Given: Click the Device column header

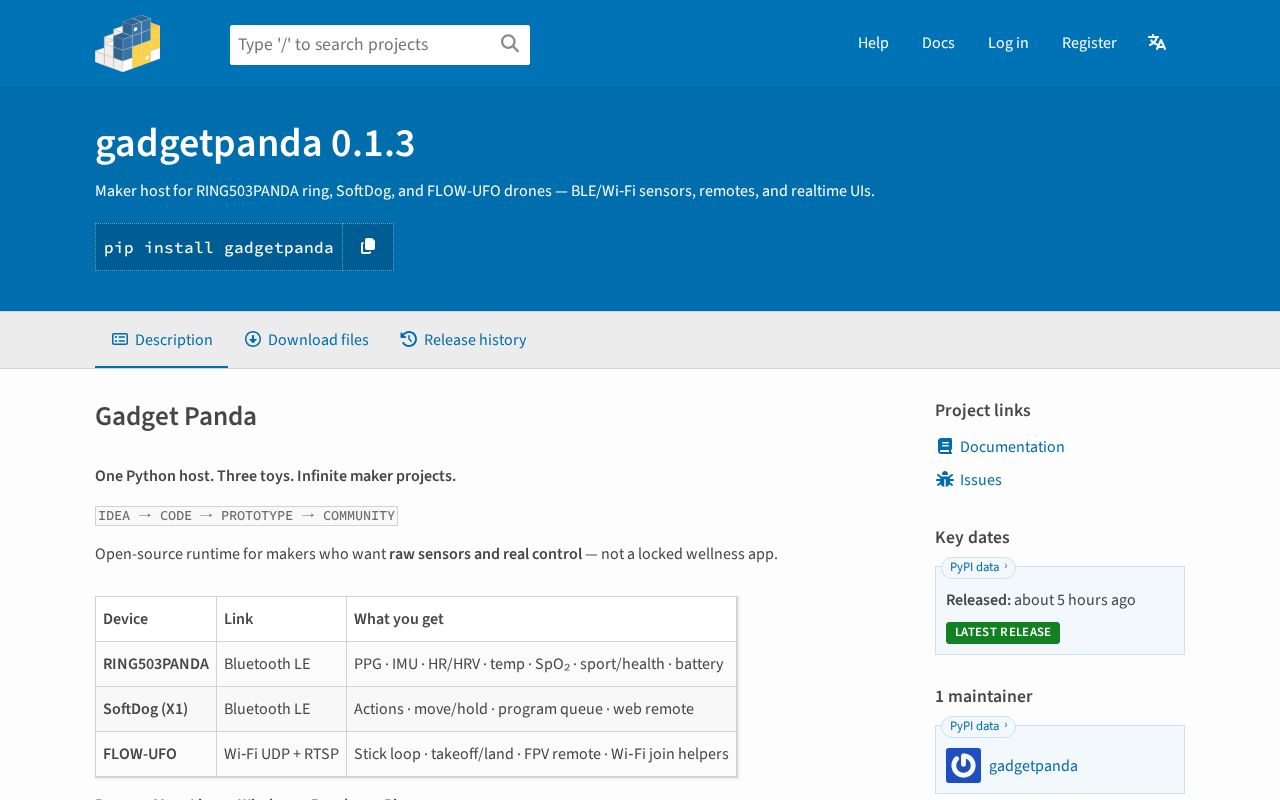Looking at the screenshot, I should point(156,618).
